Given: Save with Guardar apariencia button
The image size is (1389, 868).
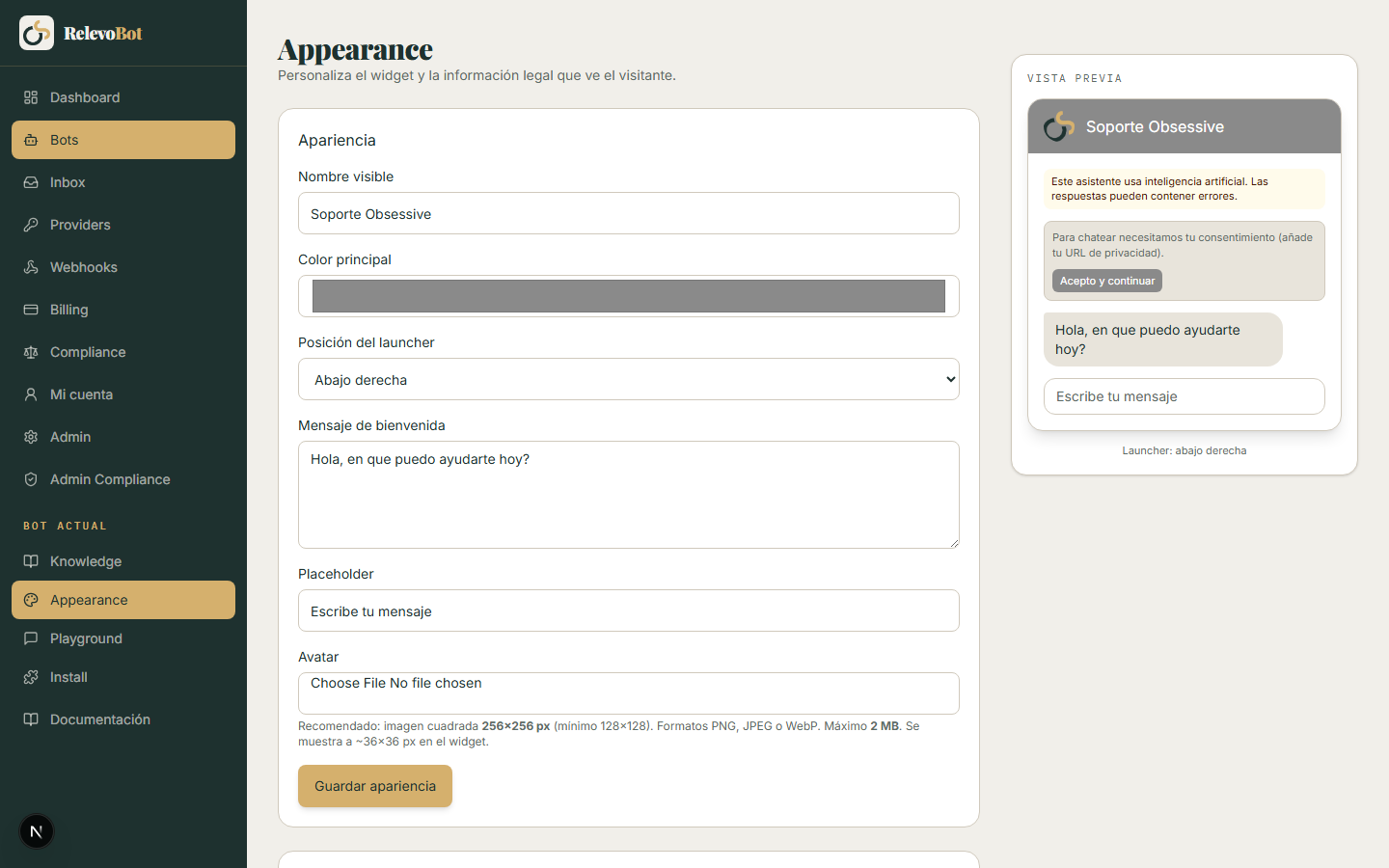Looking at the screenshot, I should point(375,786).
